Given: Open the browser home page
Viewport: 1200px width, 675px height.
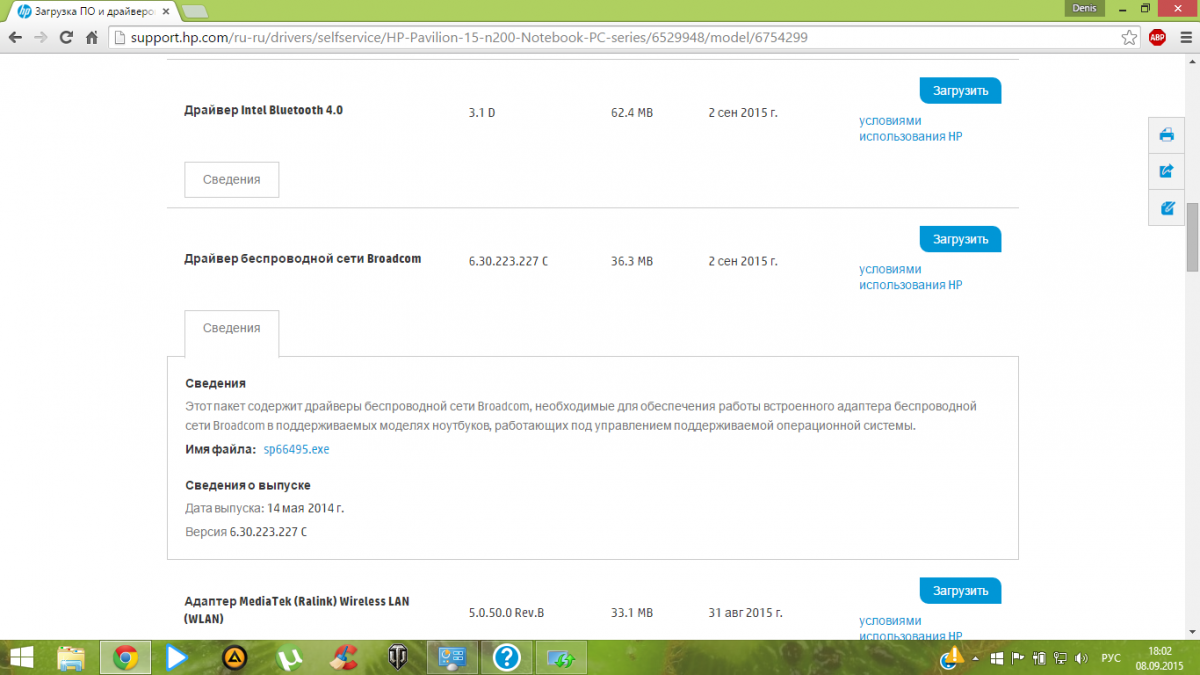Looking at the screenshot, I should [91, 38].
